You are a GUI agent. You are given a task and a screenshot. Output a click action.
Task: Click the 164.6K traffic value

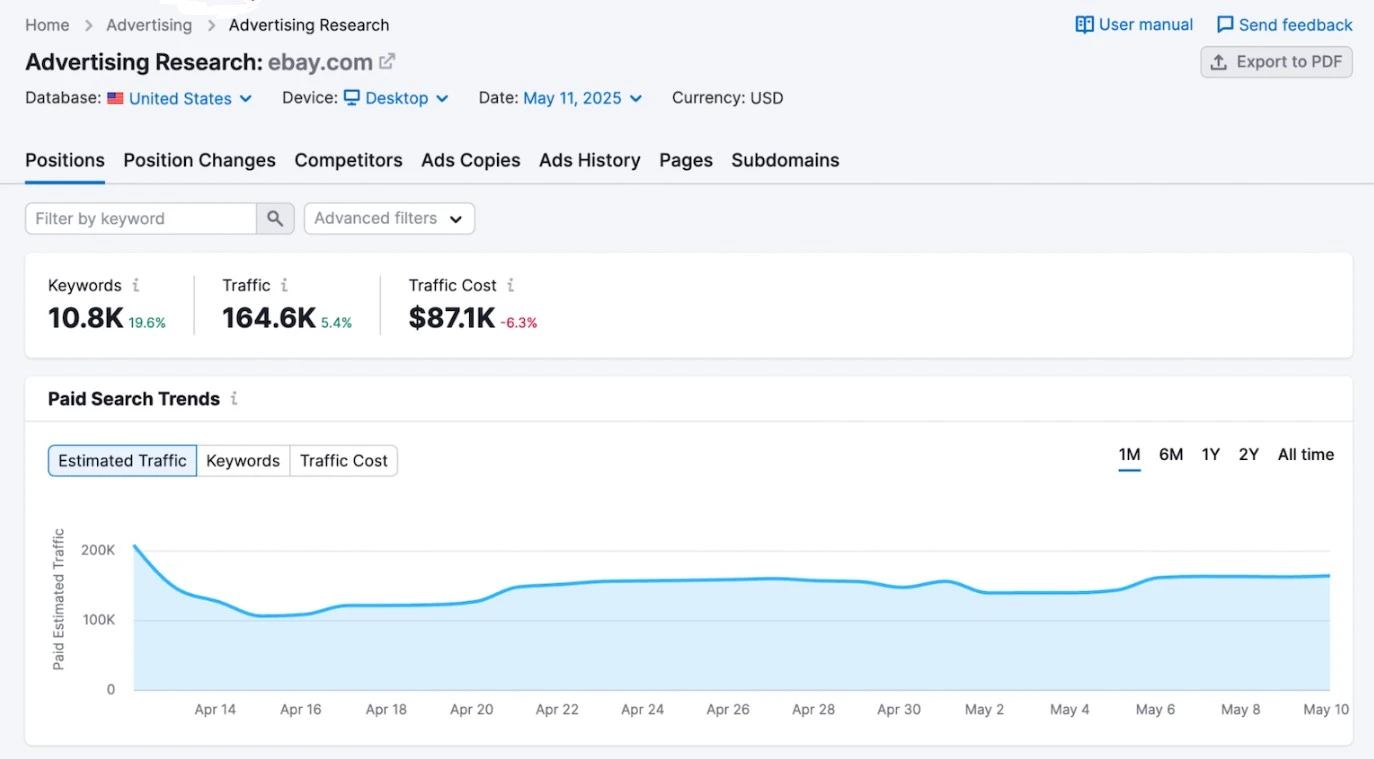pyautogui.click(x=269, y=318)
